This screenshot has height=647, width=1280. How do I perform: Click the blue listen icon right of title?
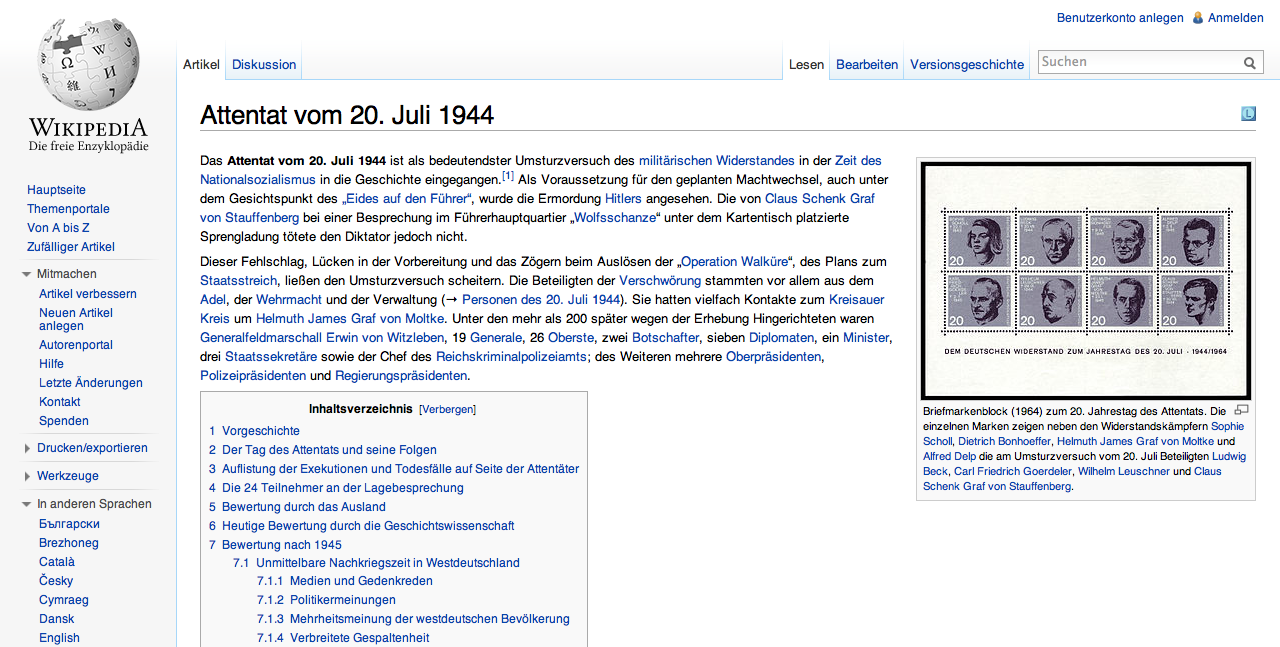pyautogui.click(x=1248, y=114)
